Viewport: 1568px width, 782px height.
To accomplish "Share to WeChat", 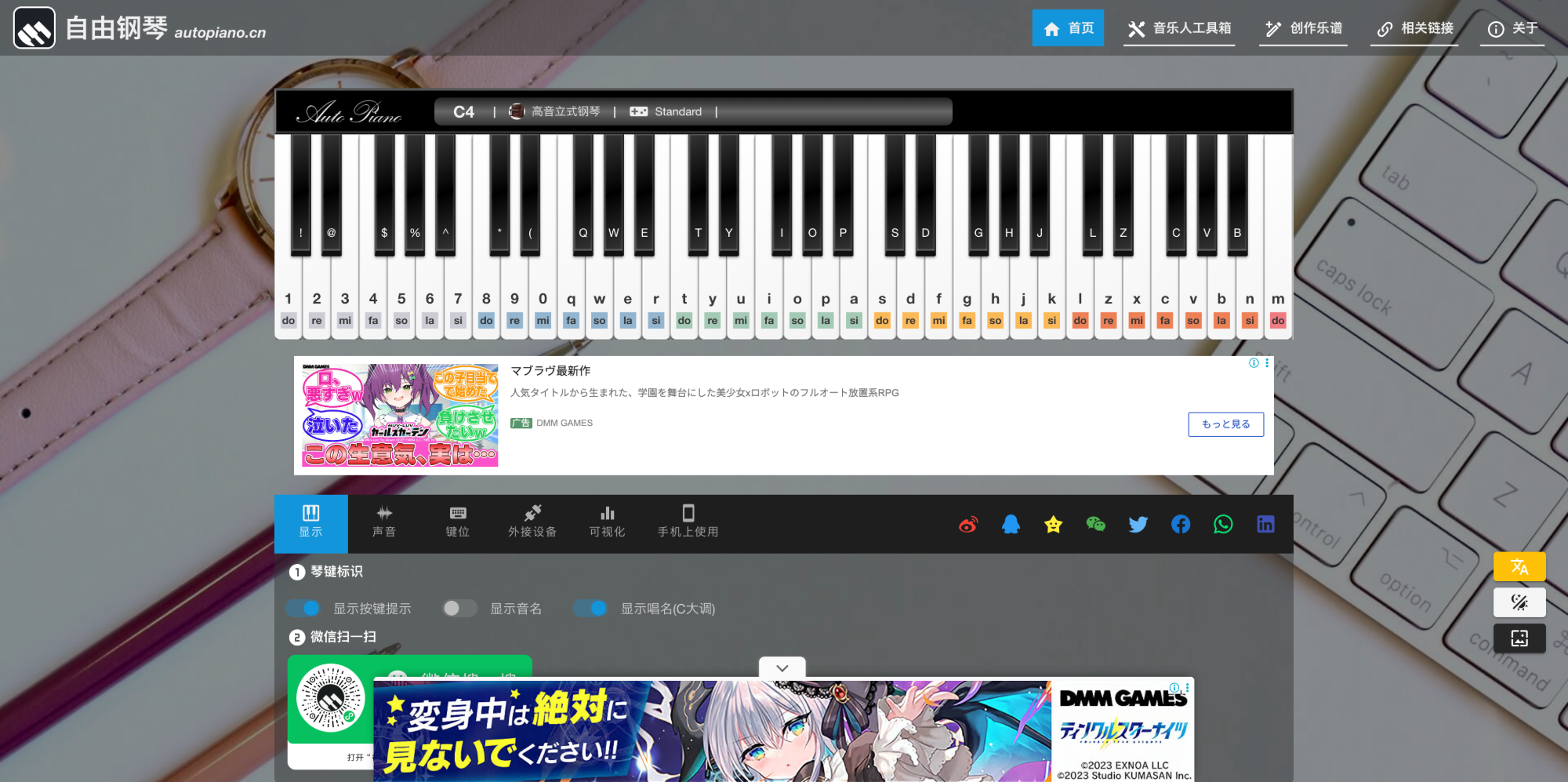I will [1095, 524].
